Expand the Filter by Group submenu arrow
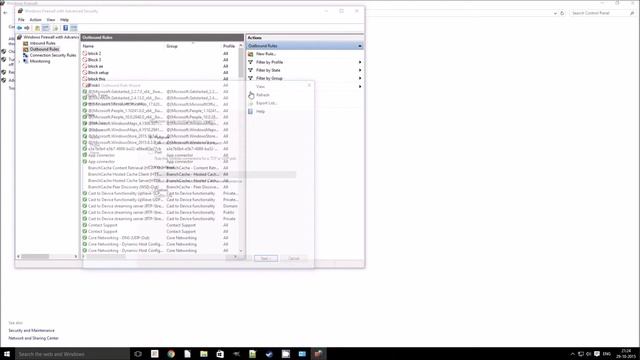Image resolution: width=640 pixels, height=360 pixels. pos(360,78)
